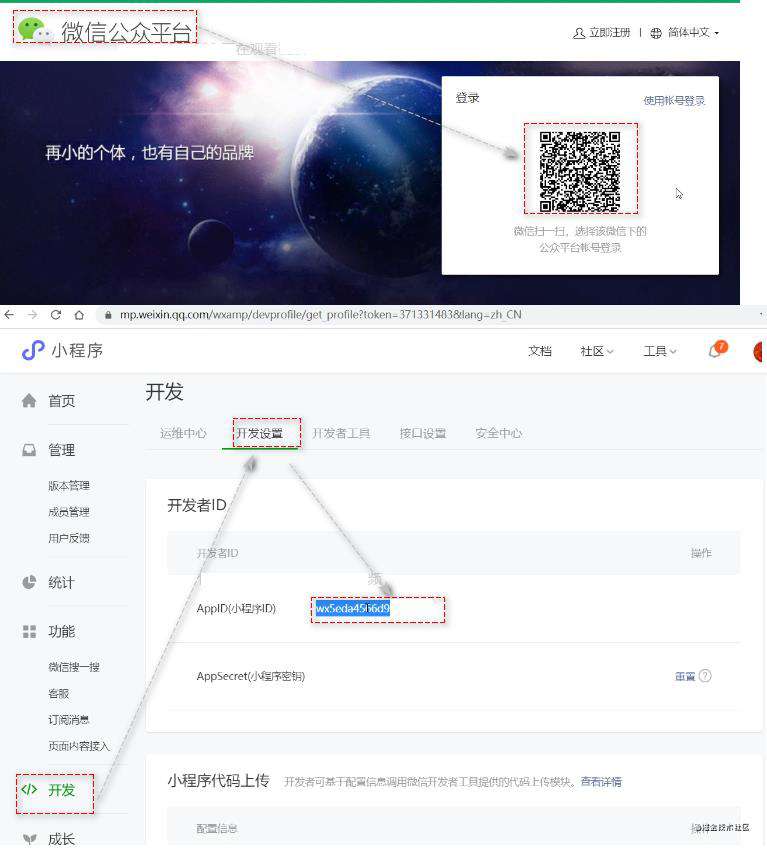Image resolution: width=767 pixels, height=848 pixels.
Task: Click the 管理 inbox icon in sidebar
Action: tap(29, 450)
